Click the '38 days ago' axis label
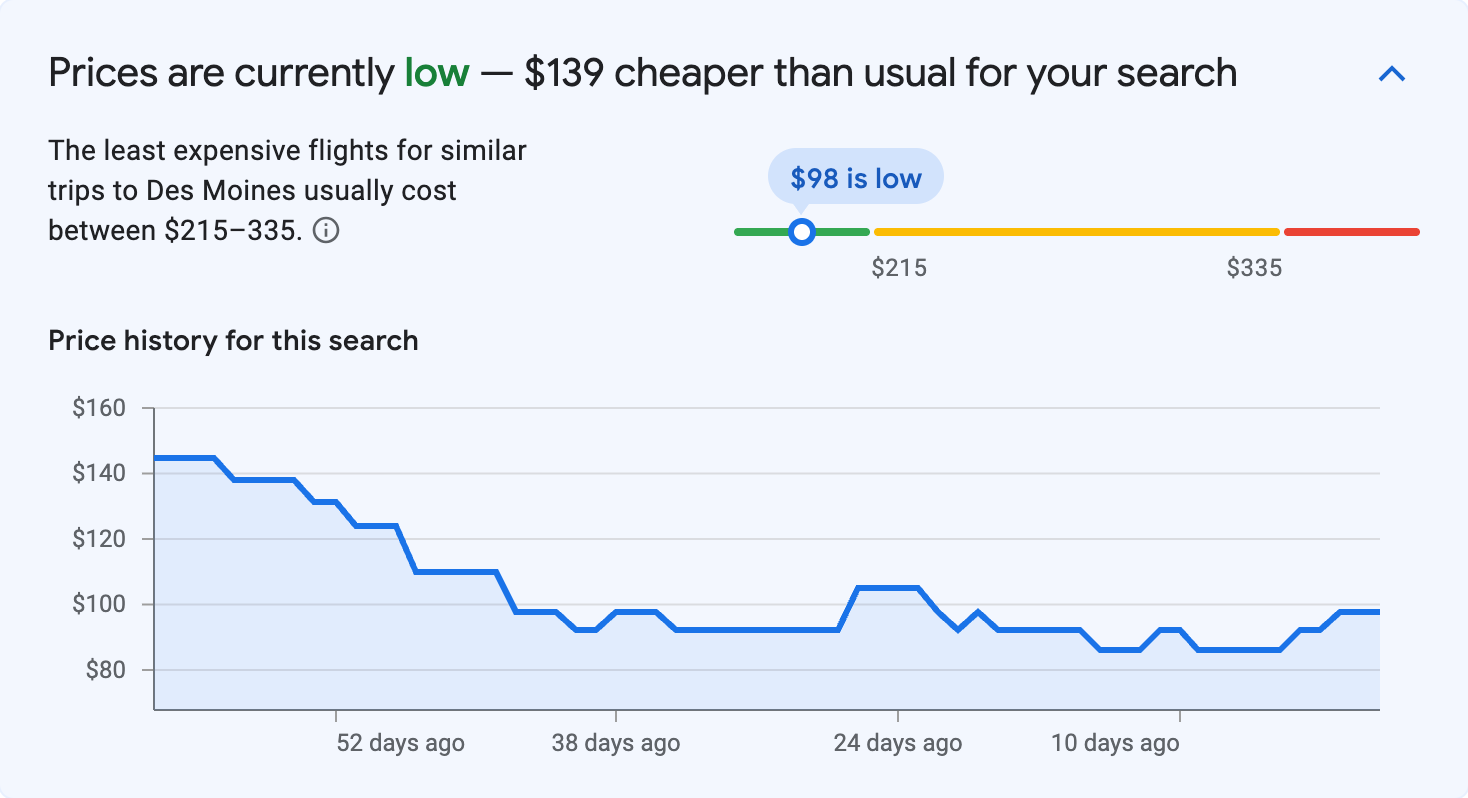 [616, 743]
